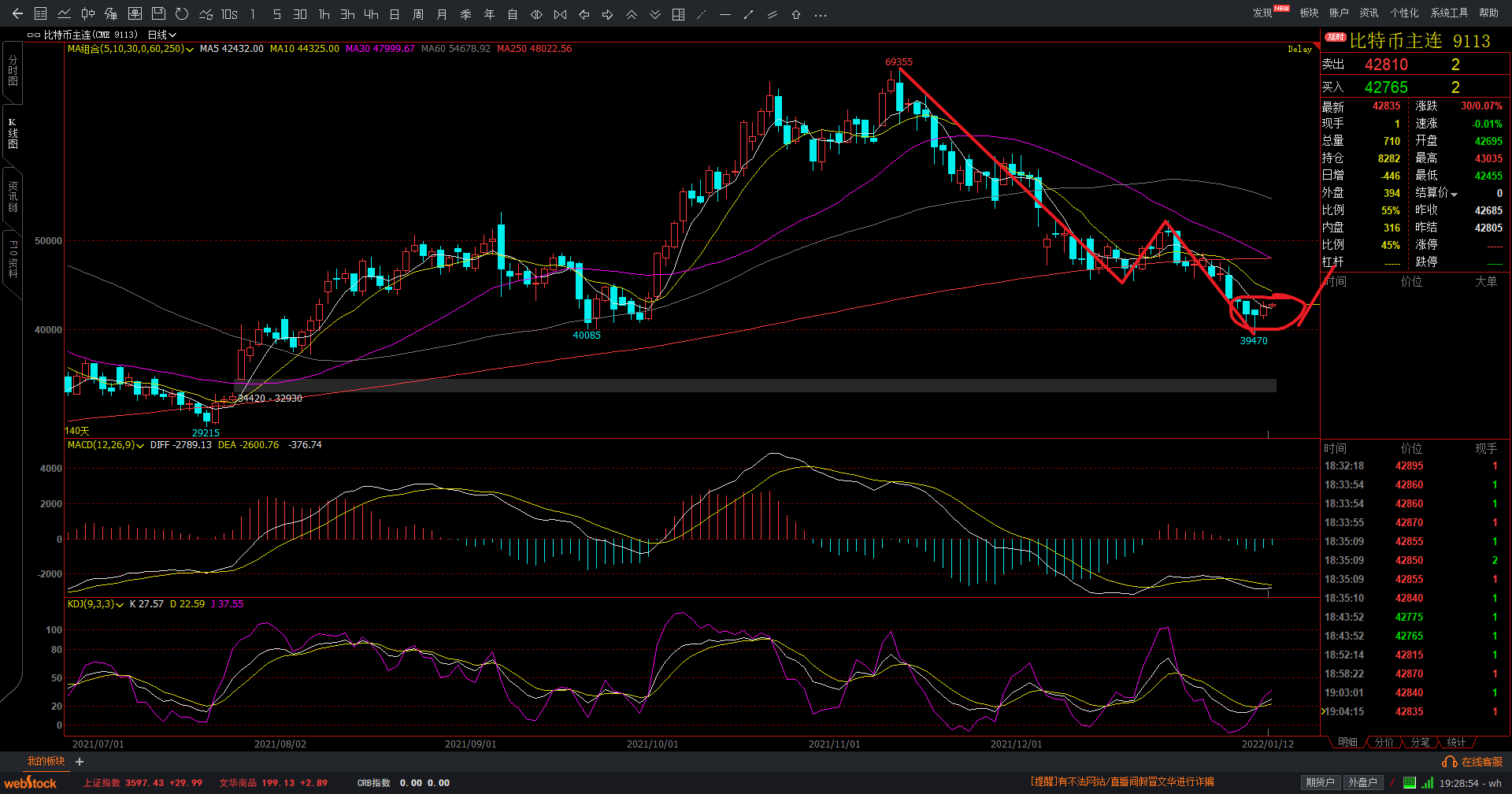
Task: Open the more options ellipsis icon
Action: [820, 14]
